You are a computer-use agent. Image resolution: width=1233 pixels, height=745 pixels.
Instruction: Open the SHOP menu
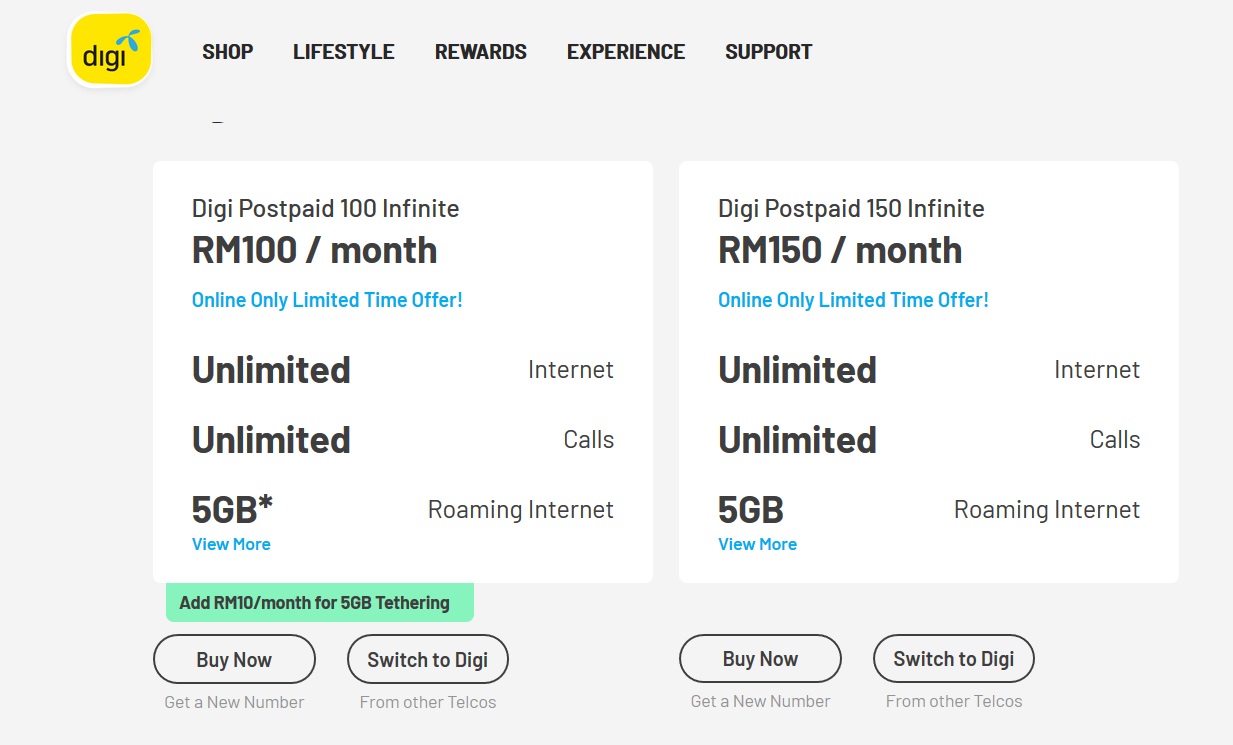pos(227,52)
